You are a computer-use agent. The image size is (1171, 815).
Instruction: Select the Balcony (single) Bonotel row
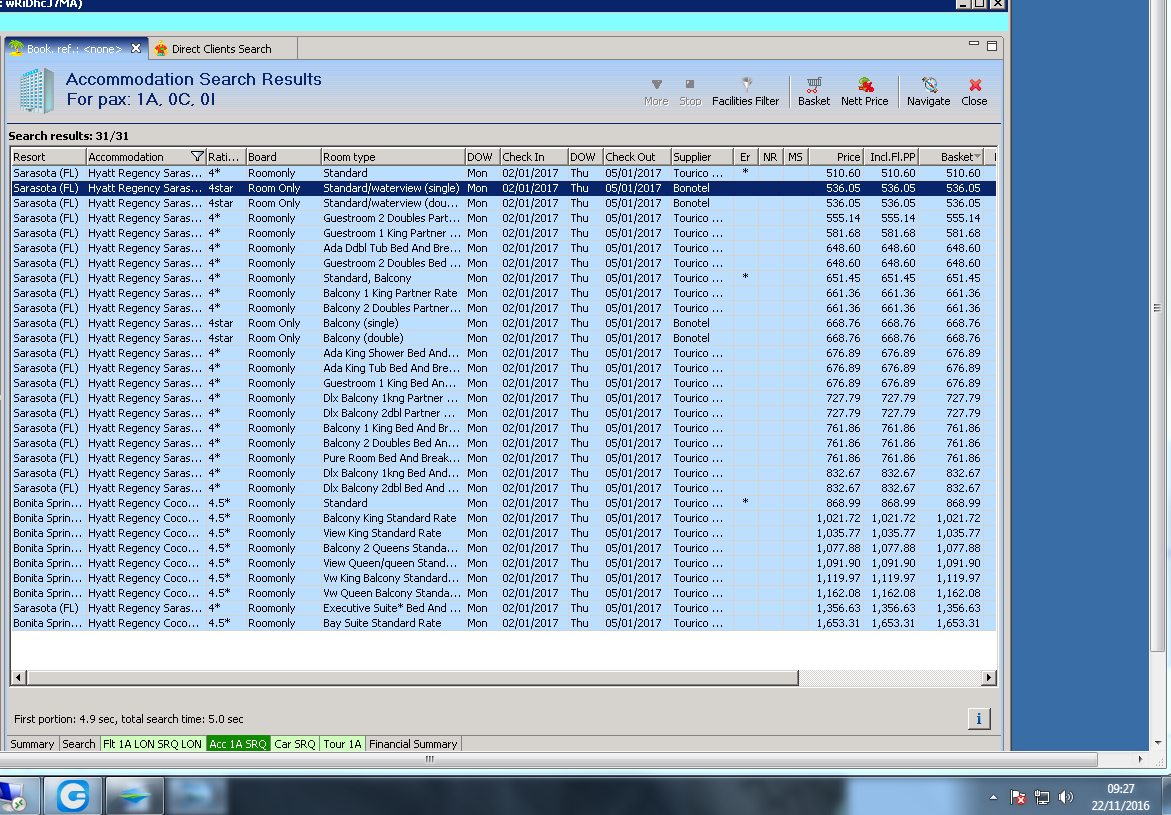pos(503,323)
